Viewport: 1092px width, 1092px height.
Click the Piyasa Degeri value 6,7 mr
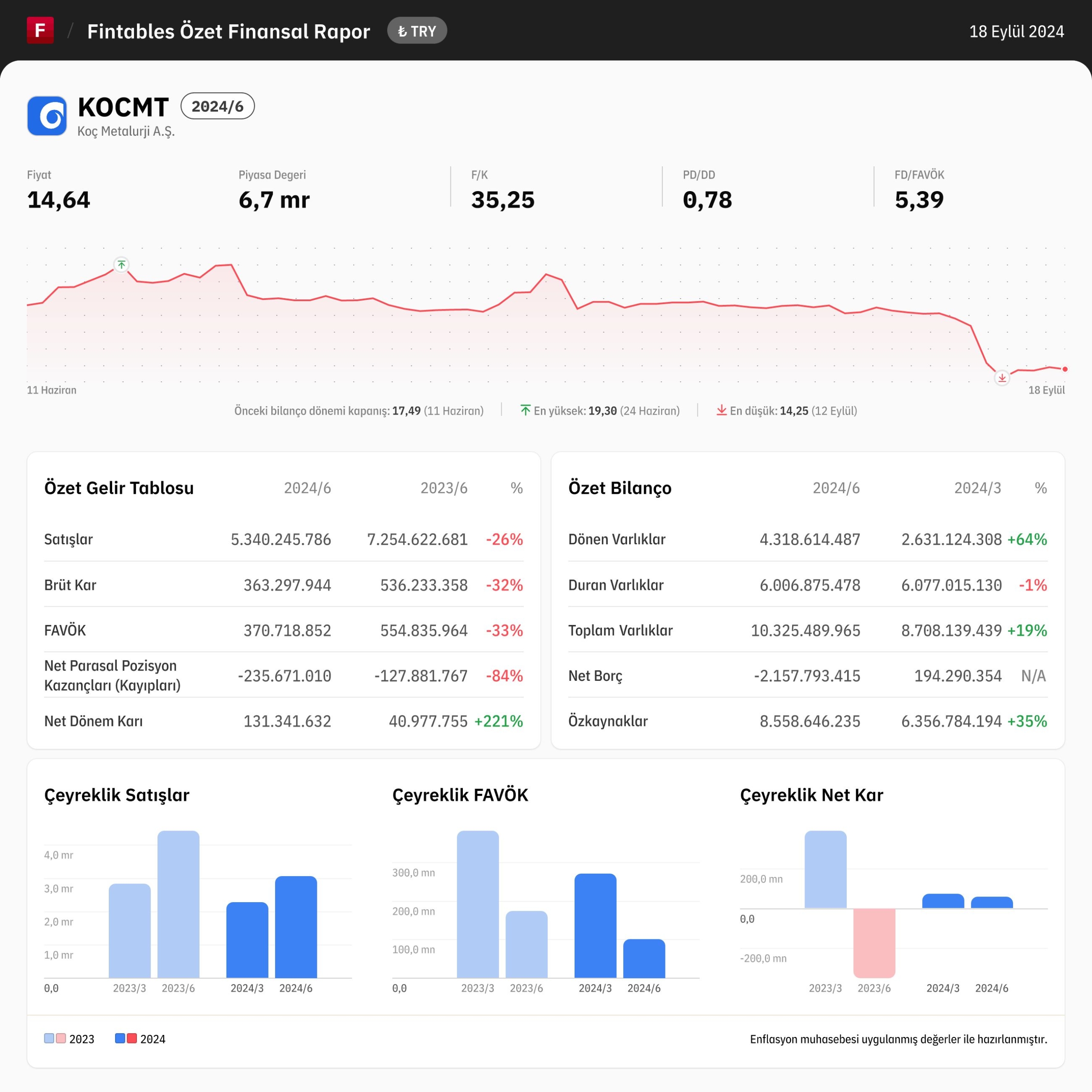tap(274, 200)
